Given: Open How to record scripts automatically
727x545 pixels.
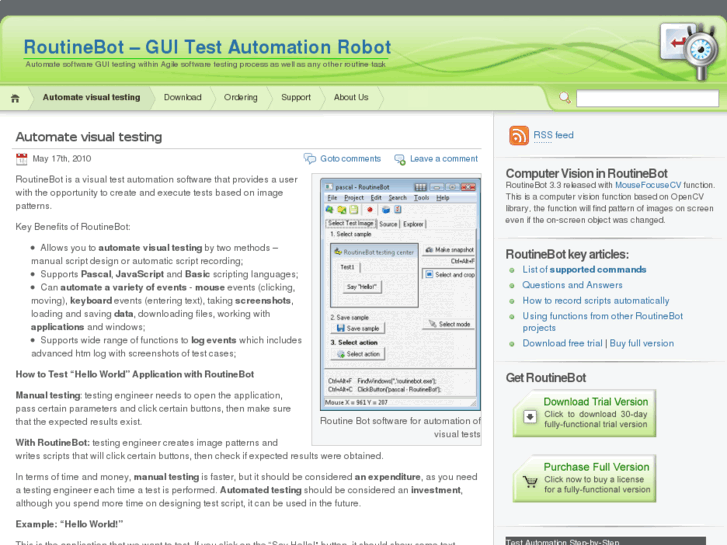Looking at the screenshot, I should (596, 301).
